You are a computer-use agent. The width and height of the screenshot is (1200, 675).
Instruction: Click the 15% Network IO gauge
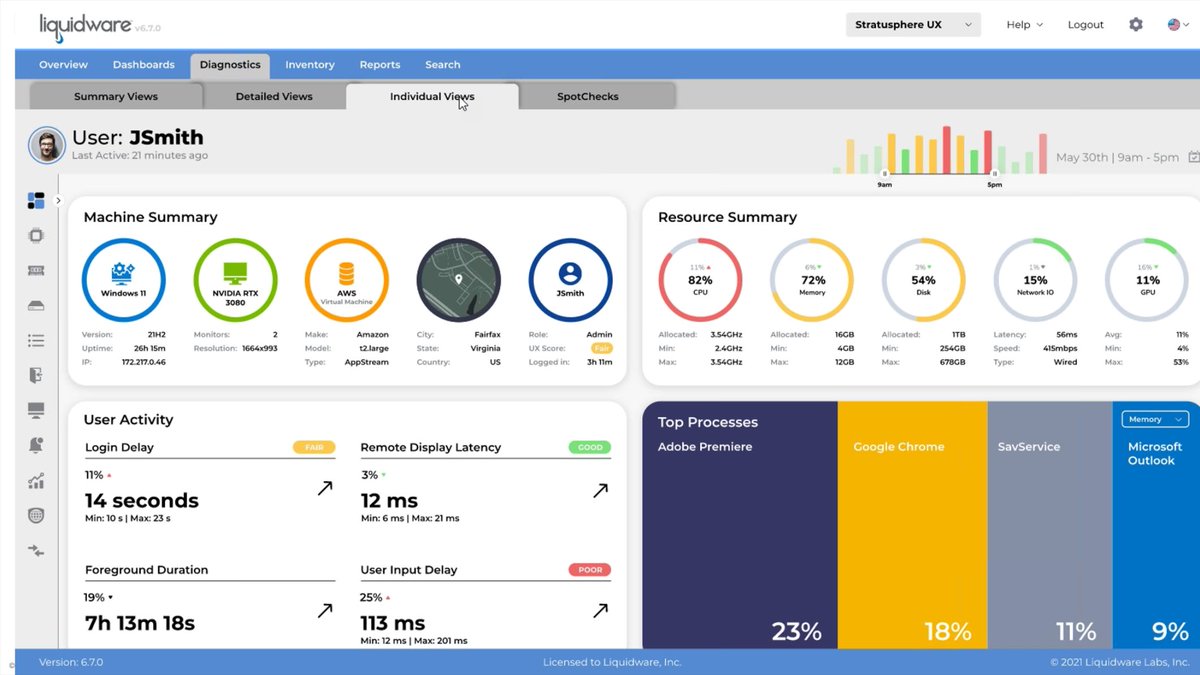pos(1035,280)
